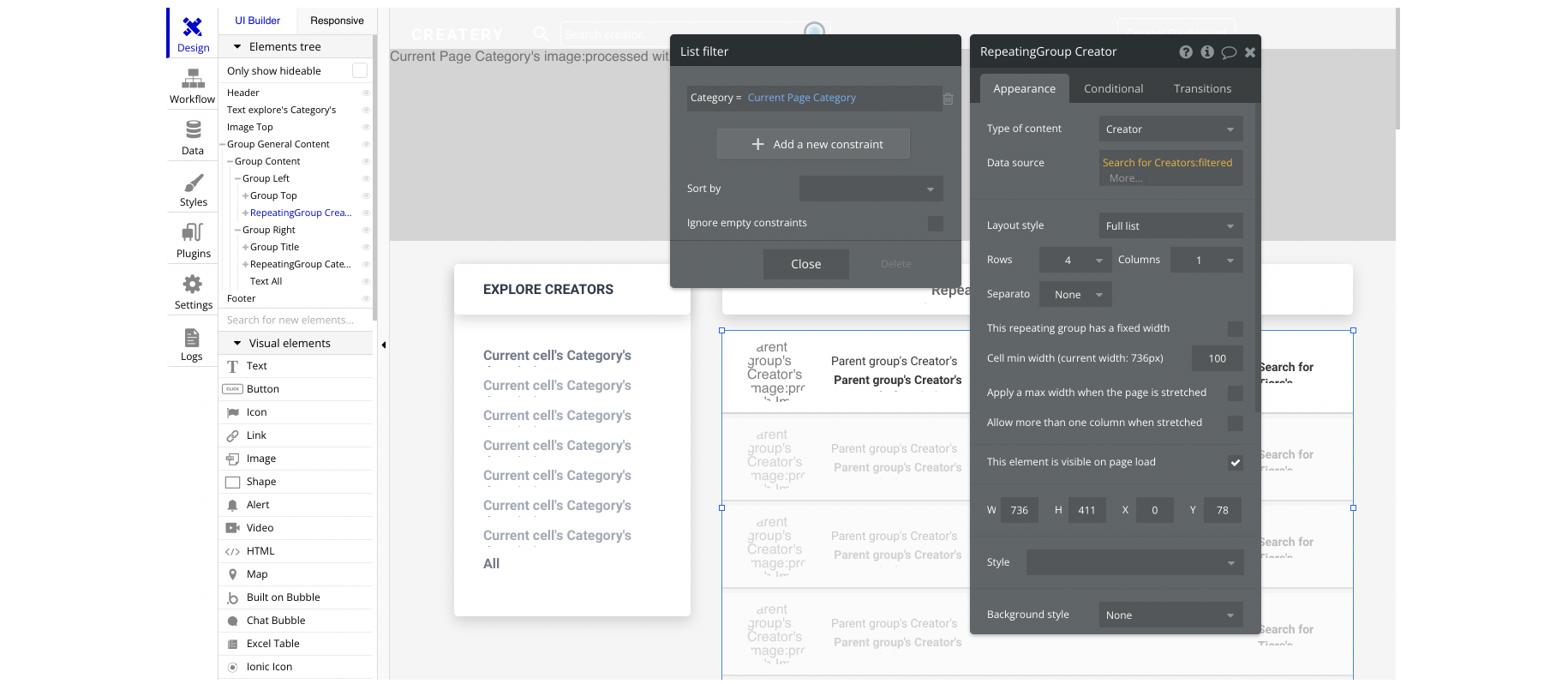Enable Ignore empty constraints checkbox
Image resolution: width=1568 pixels, height=684 pixels.
click(x=936, y=224)
